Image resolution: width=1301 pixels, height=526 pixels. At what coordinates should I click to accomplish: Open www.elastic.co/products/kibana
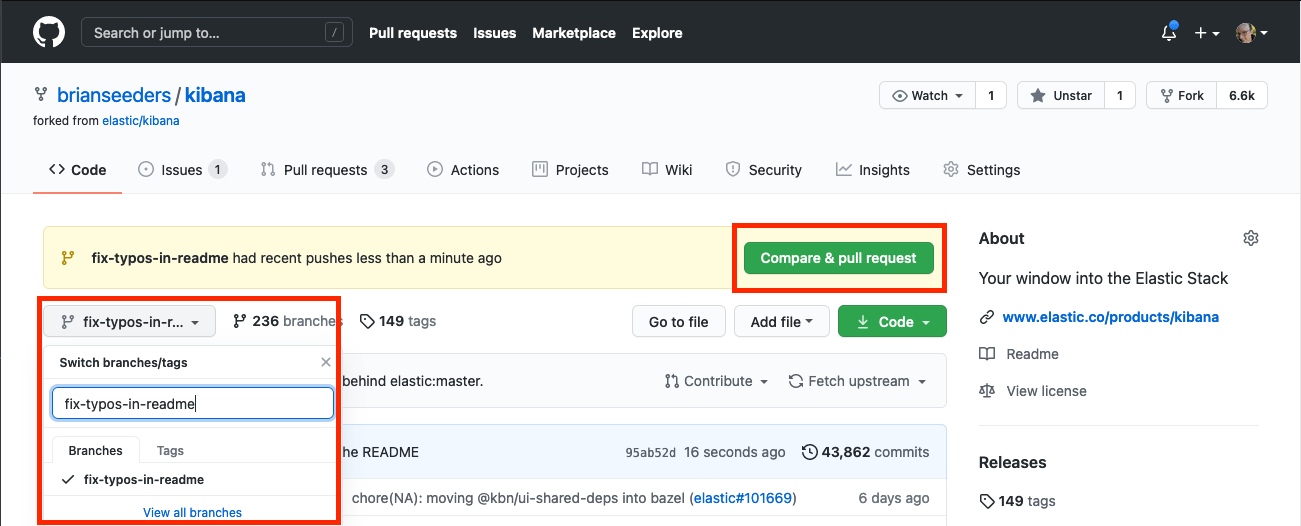click(1111, 317)
